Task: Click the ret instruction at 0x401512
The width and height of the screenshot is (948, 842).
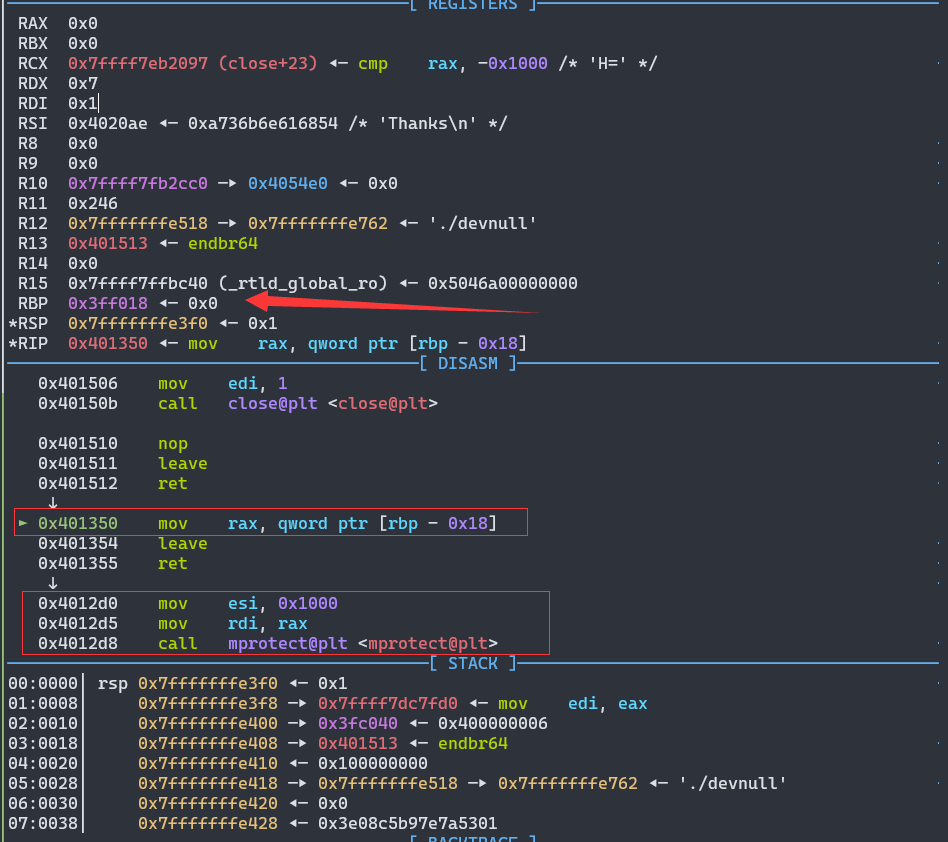Action: (x=173, y=484)
